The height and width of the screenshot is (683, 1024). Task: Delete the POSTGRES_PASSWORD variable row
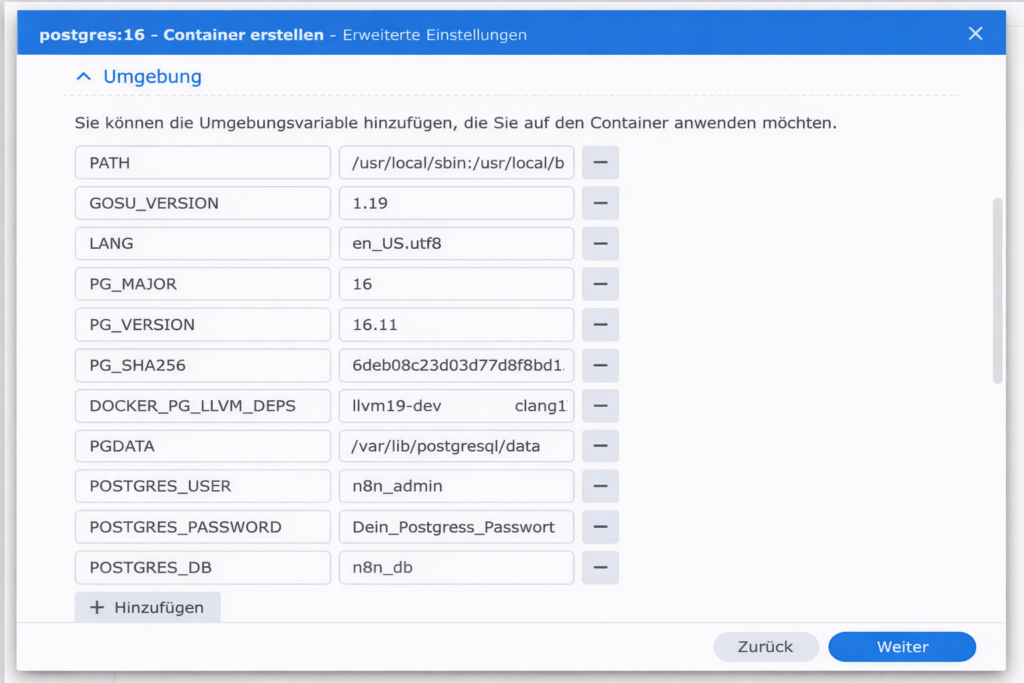click(x=600, y=527)
